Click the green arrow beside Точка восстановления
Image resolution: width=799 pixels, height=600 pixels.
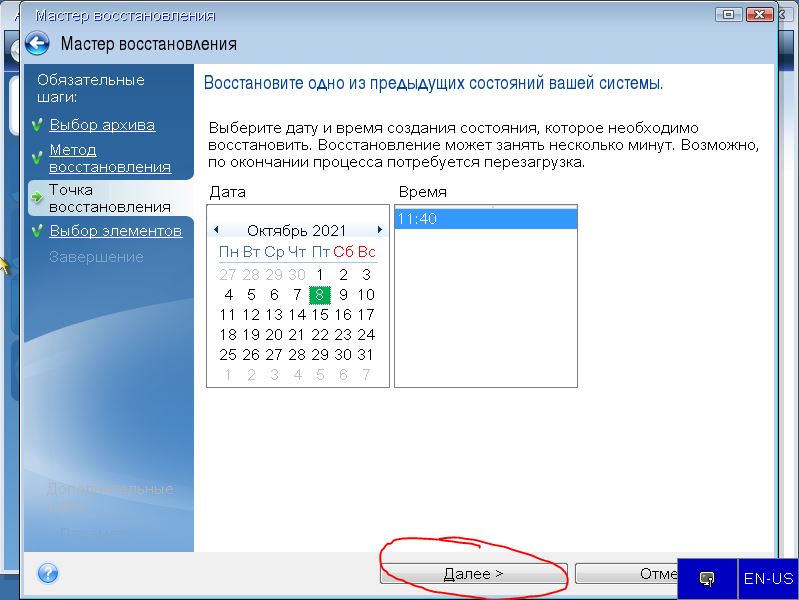click(37, 198)
